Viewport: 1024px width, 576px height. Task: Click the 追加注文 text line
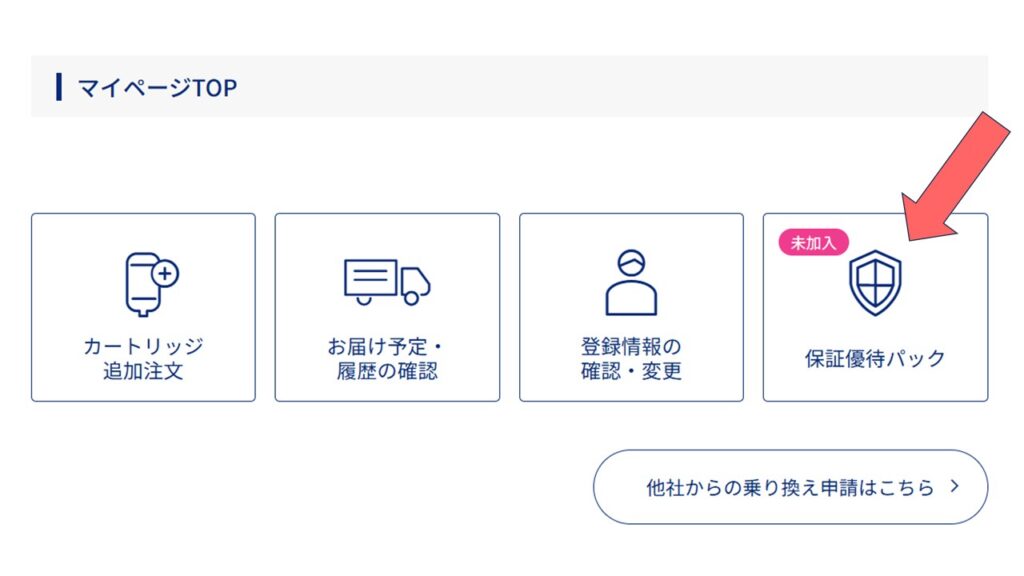(x=143, y=372)
